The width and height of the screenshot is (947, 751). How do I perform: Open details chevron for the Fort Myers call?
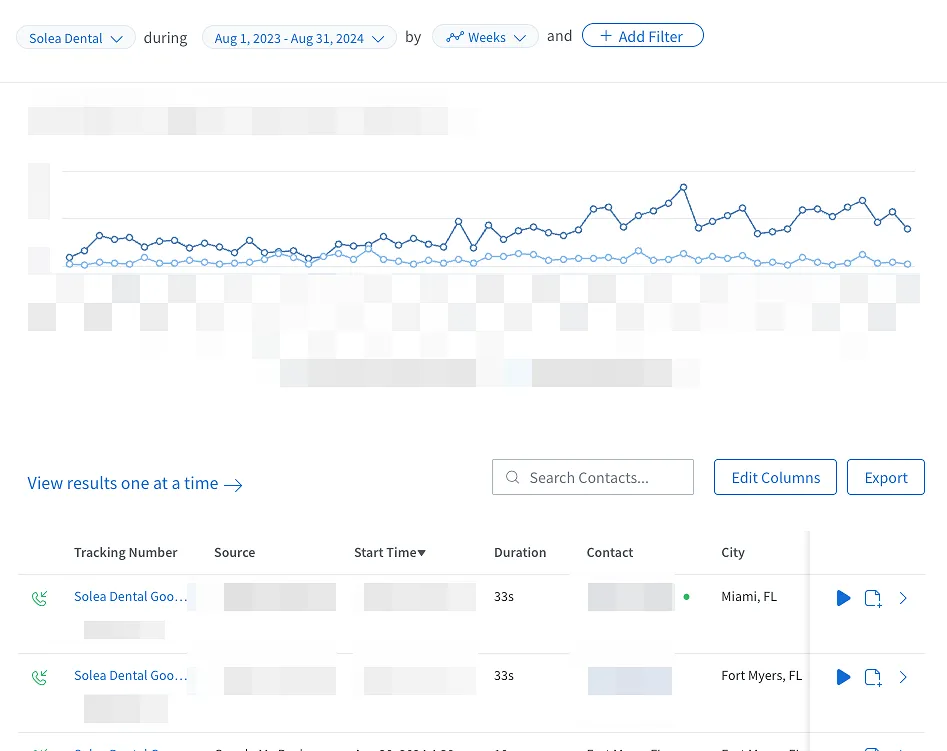pyautogui.click(x=903, y=677)
